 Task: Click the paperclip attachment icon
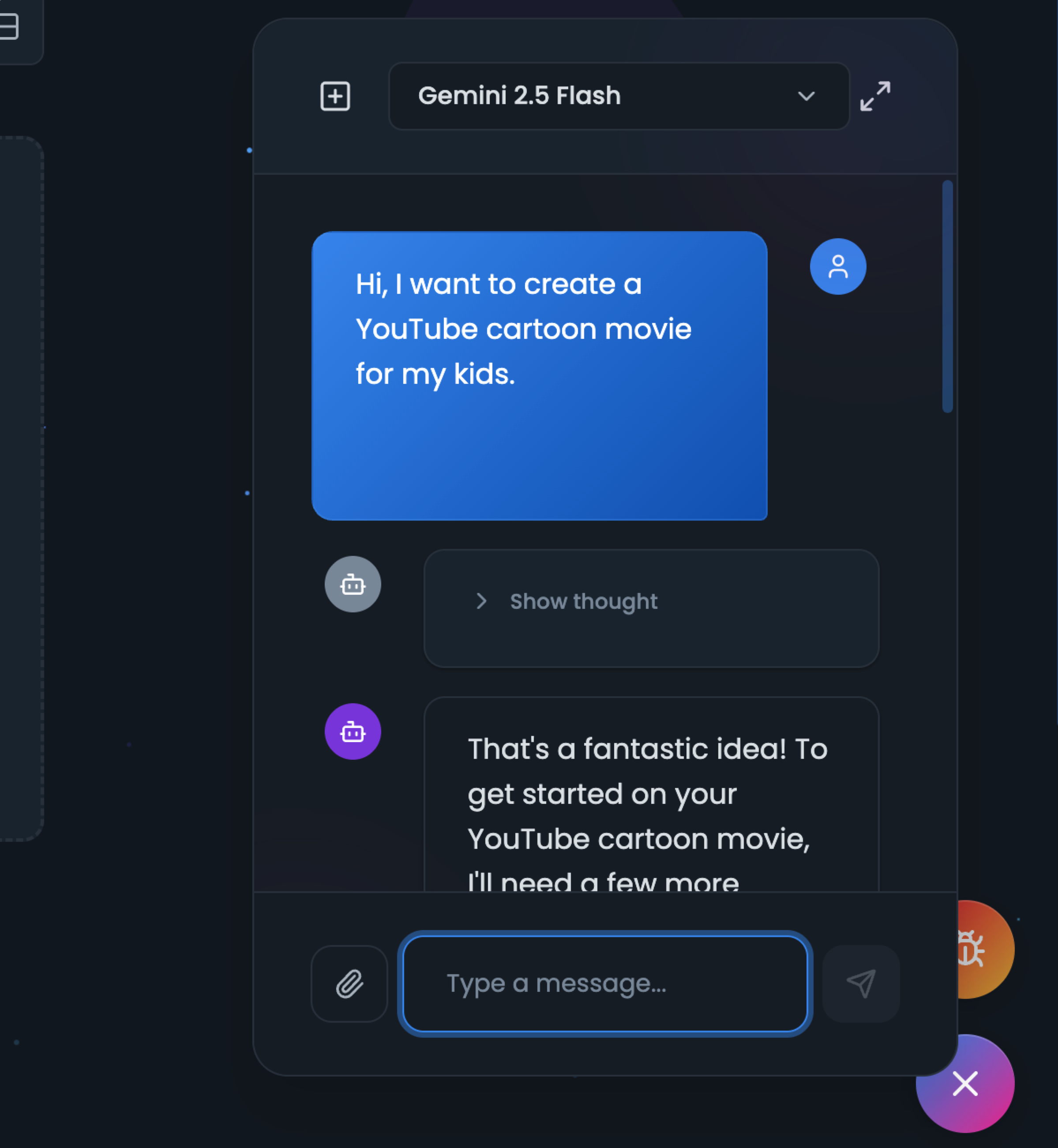(x=349, y=984)
